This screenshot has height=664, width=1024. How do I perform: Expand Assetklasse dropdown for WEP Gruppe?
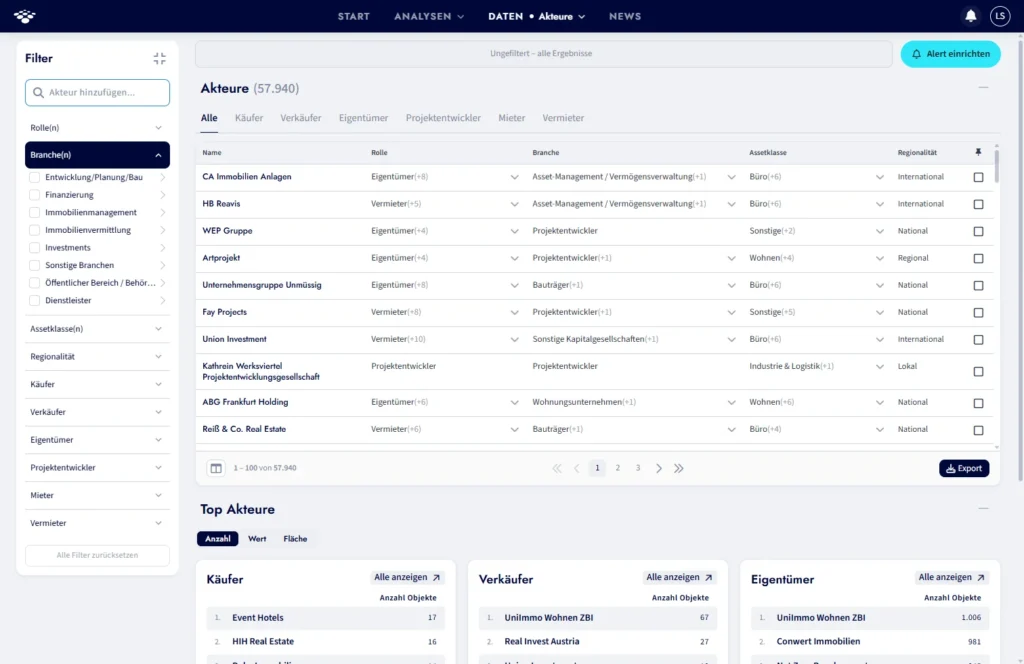coord(879,231)
